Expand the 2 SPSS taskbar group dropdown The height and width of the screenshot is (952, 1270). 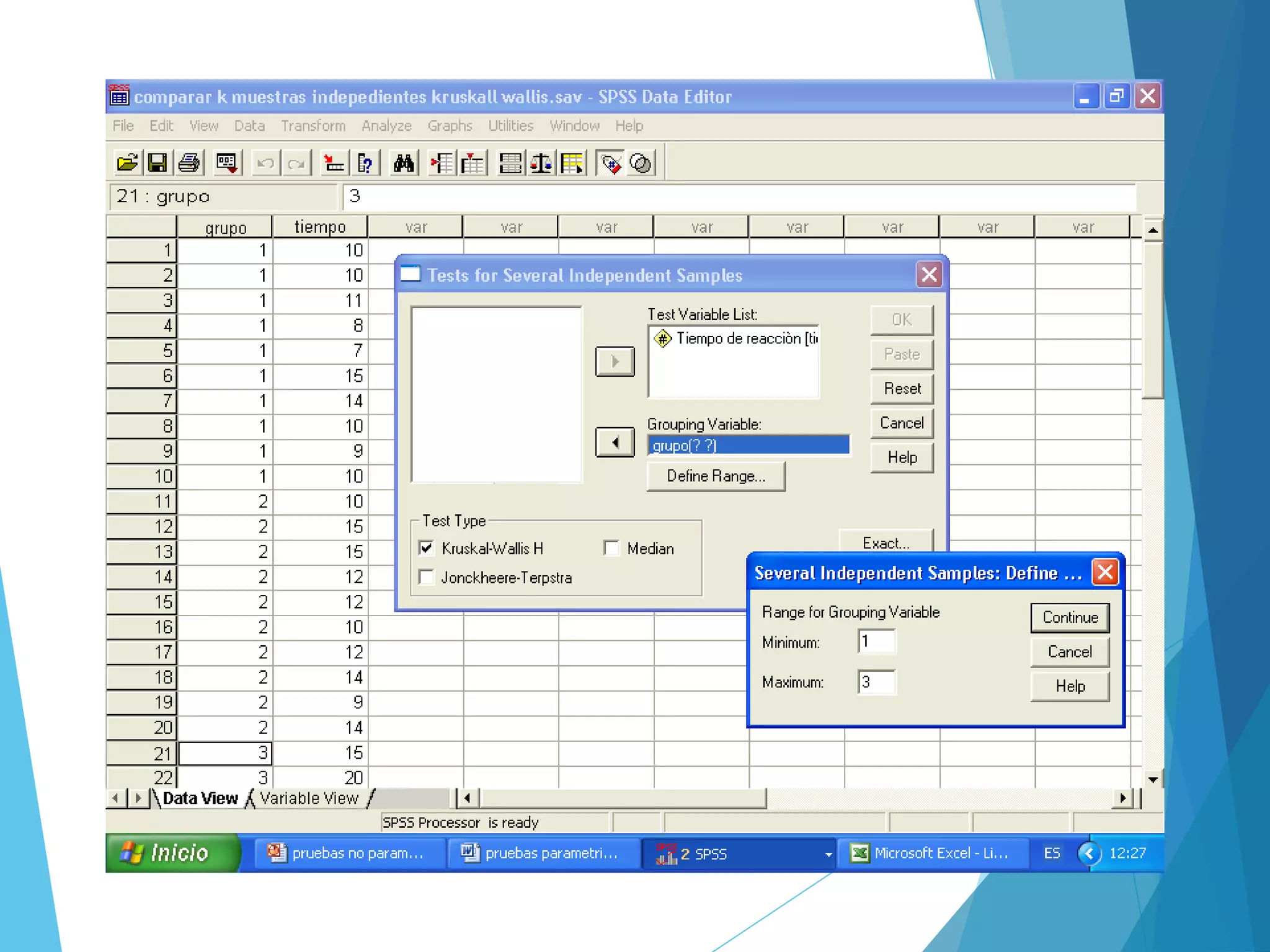(828, 854)
